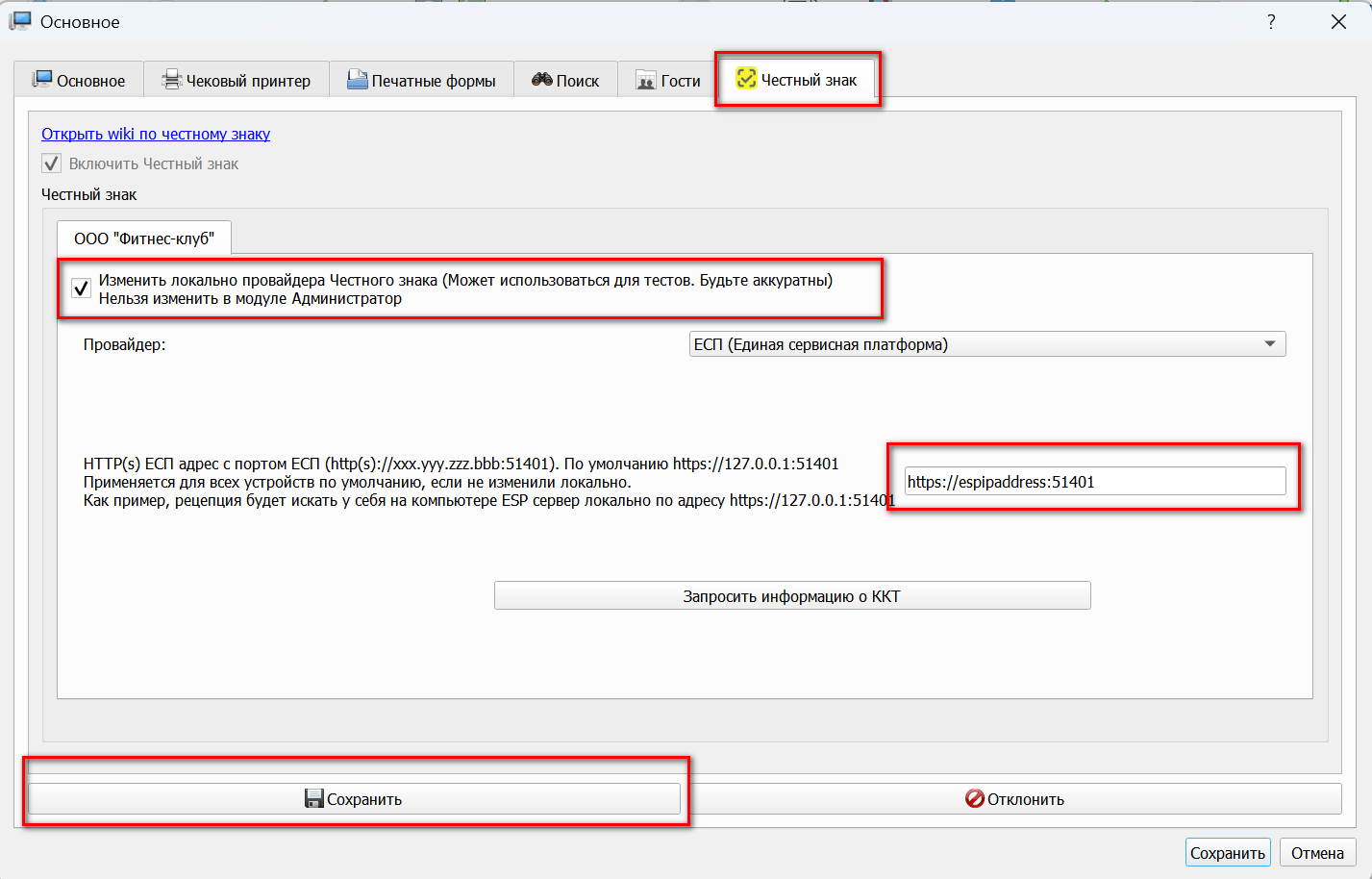Image resolution: width=1372 pixels, height=879 pixels.
Task: Click the floppy disk icon on Сохранить
Action: tap(313, 798)
